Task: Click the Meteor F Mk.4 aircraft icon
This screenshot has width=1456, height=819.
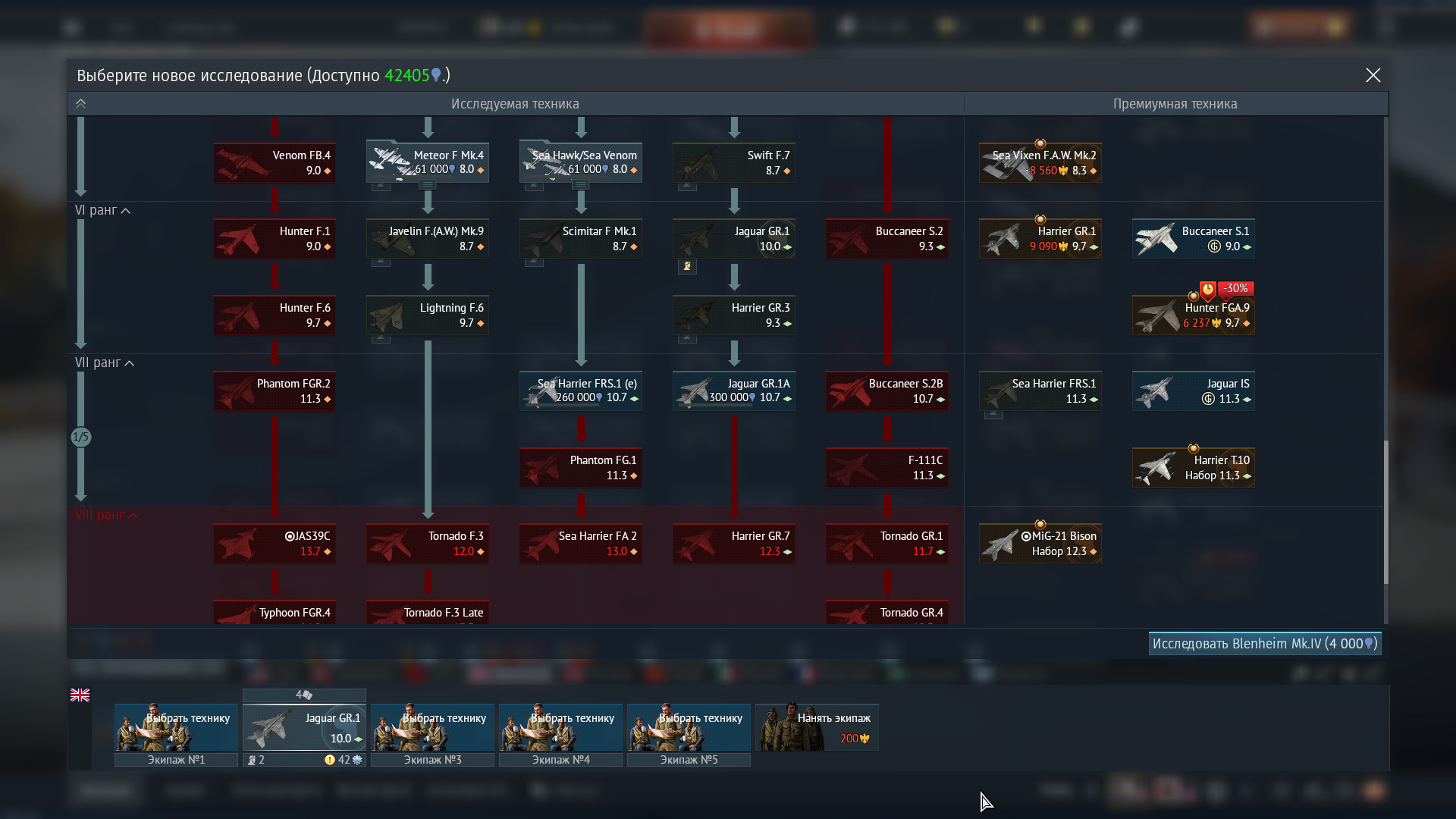Action: [x=428, y=162]
